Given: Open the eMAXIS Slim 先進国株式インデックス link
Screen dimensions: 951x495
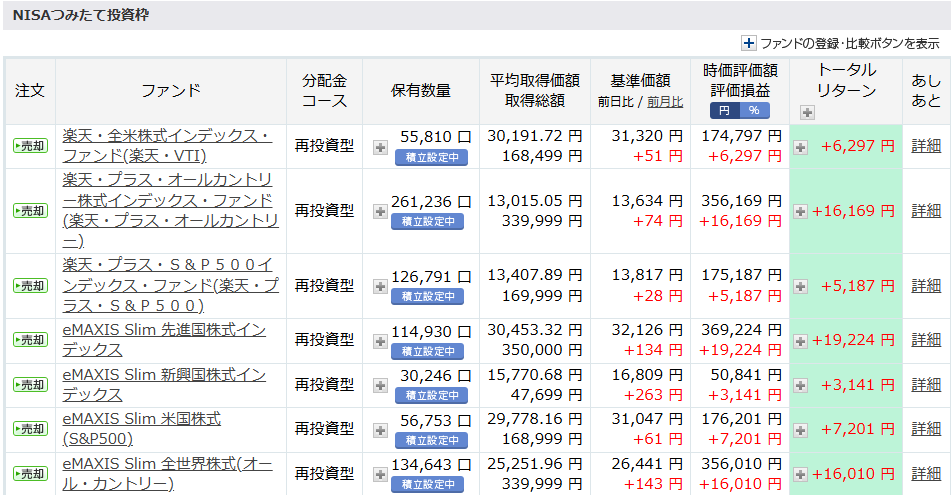Looking at the screenshot, I should (164, 340).
